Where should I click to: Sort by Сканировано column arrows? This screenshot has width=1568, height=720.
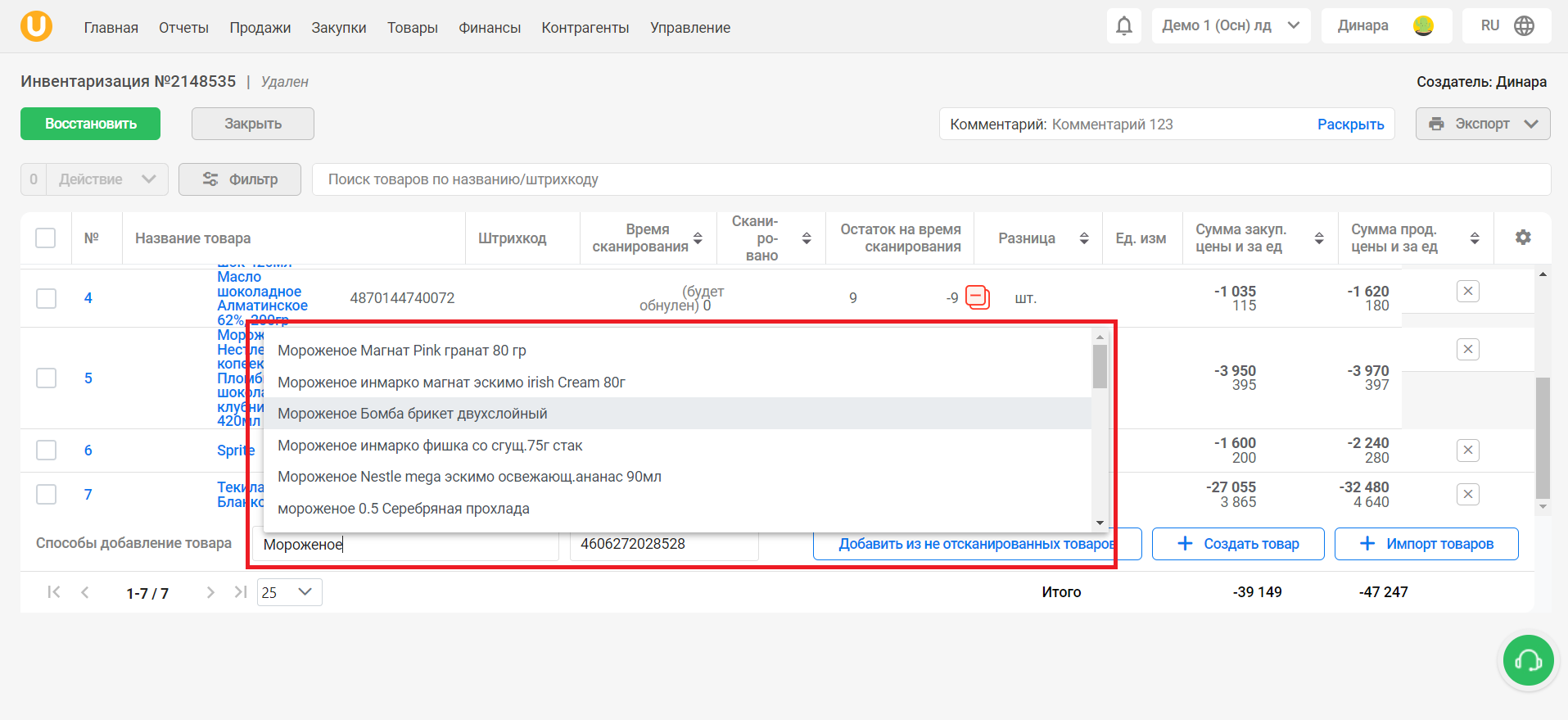pos(807,238)
